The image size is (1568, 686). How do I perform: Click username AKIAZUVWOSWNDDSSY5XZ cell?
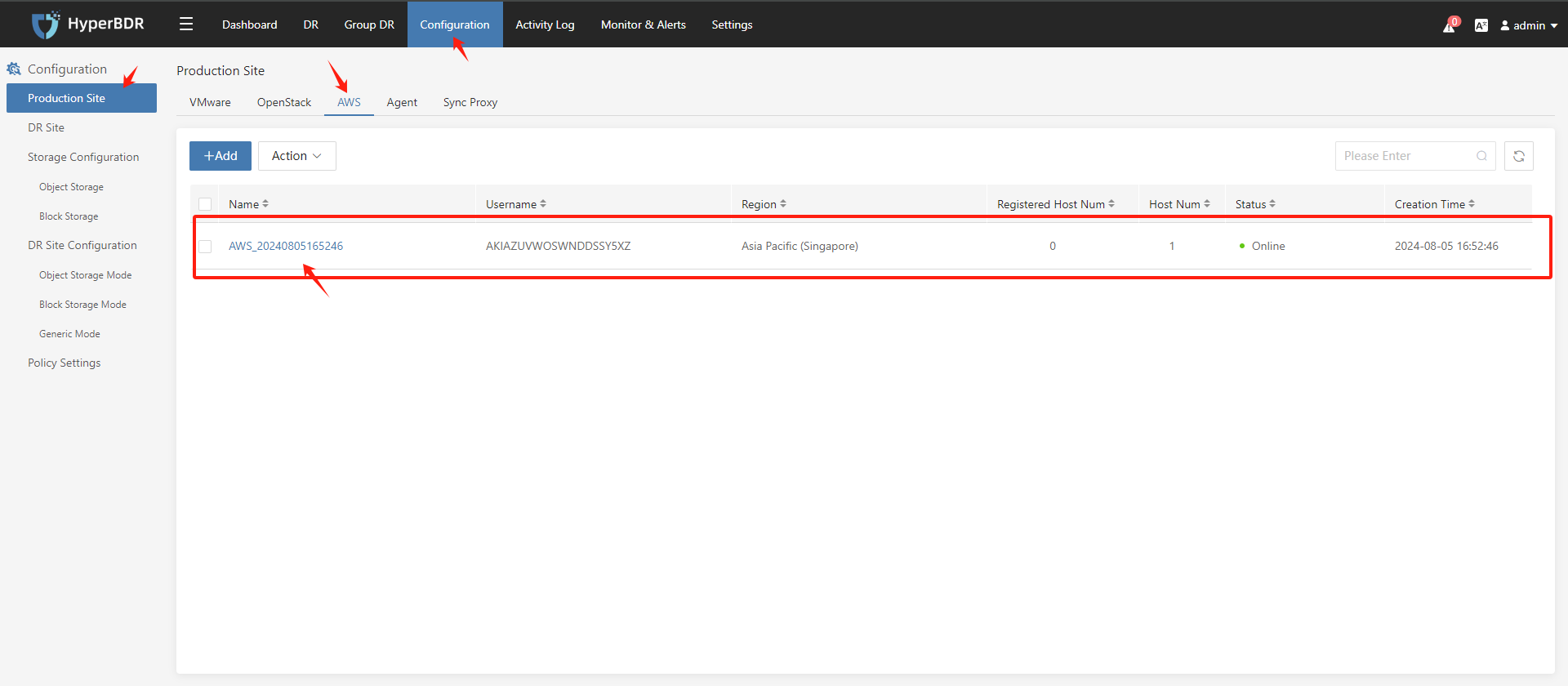pyautogui.click(x=559, y=246)
